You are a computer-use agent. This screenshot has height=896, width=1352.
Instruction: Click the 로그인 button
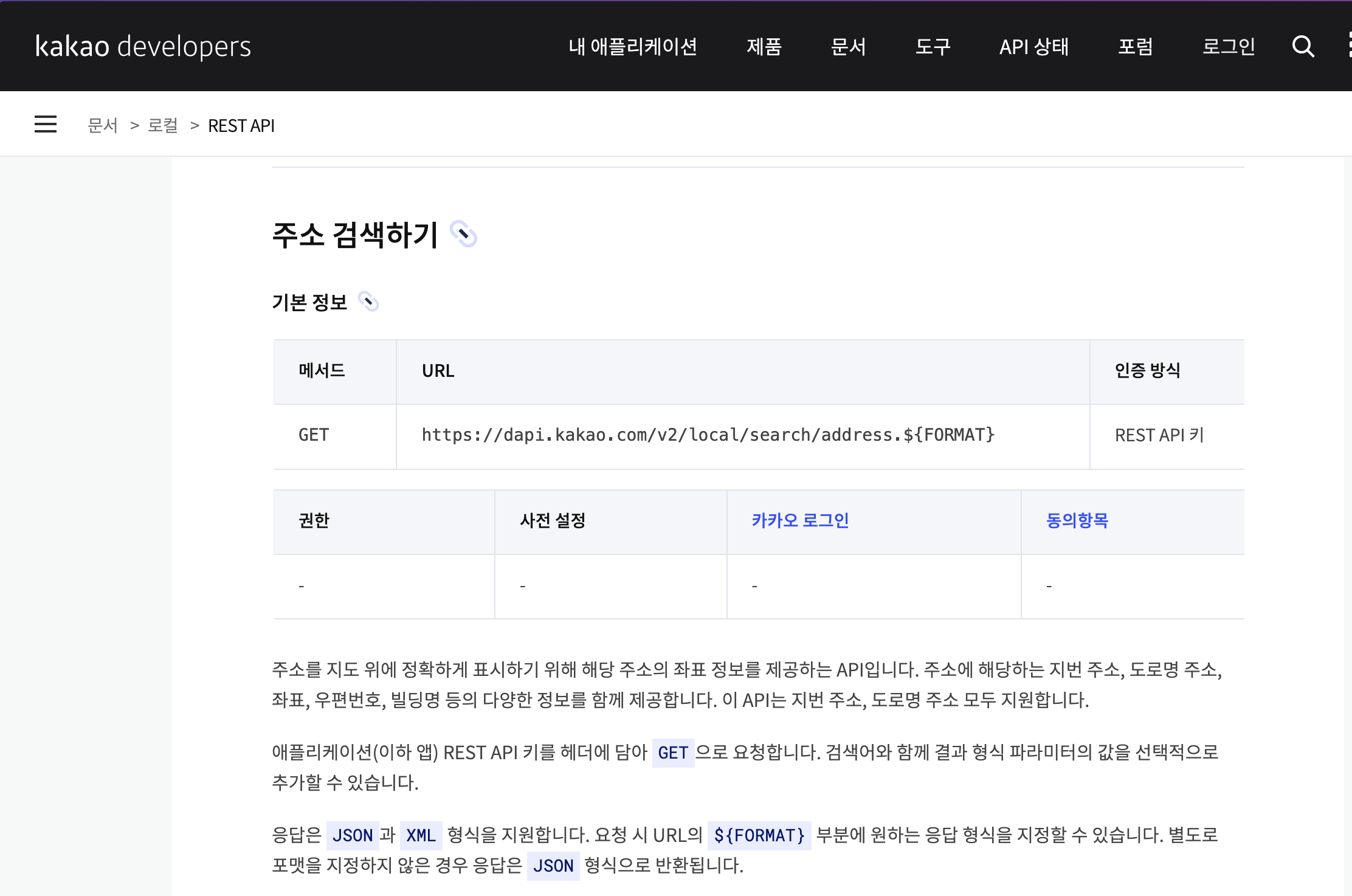pos(1229,46)
